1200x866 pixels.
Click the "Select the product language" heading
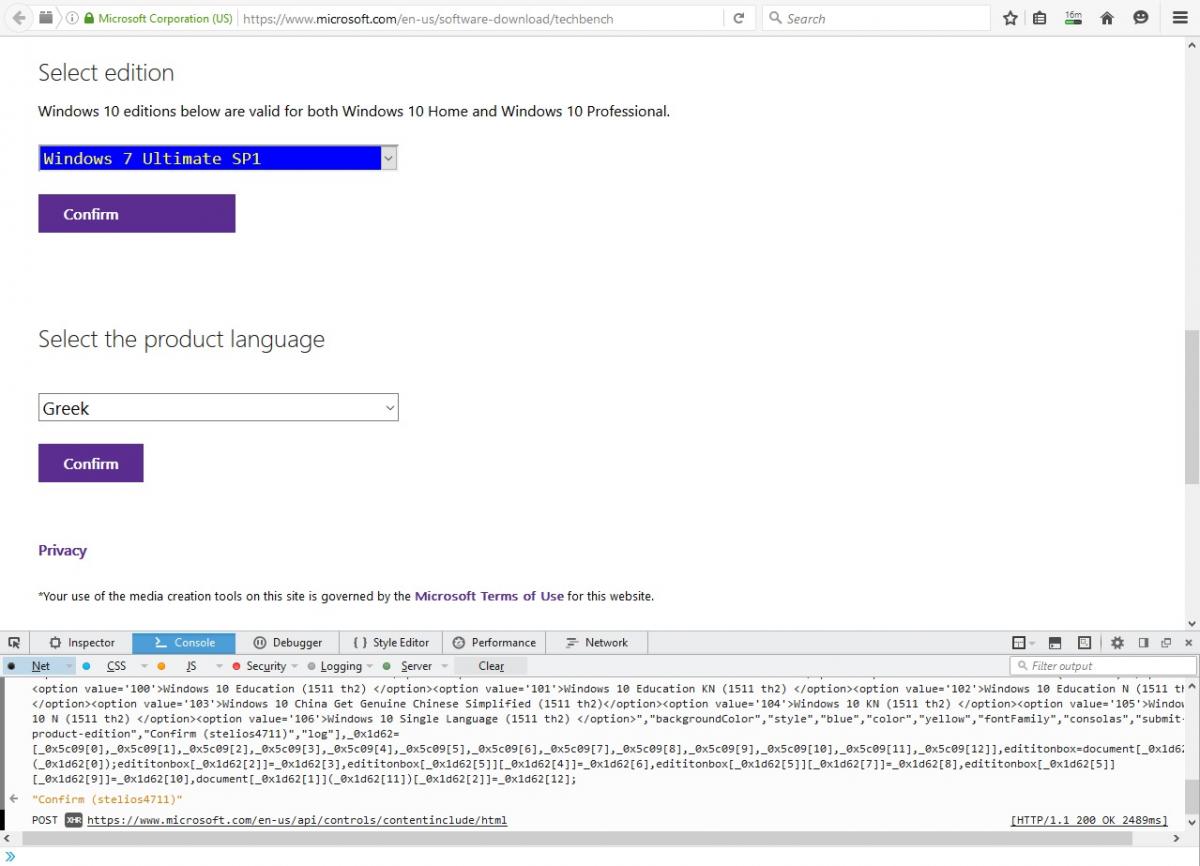[x=181, y=339]
